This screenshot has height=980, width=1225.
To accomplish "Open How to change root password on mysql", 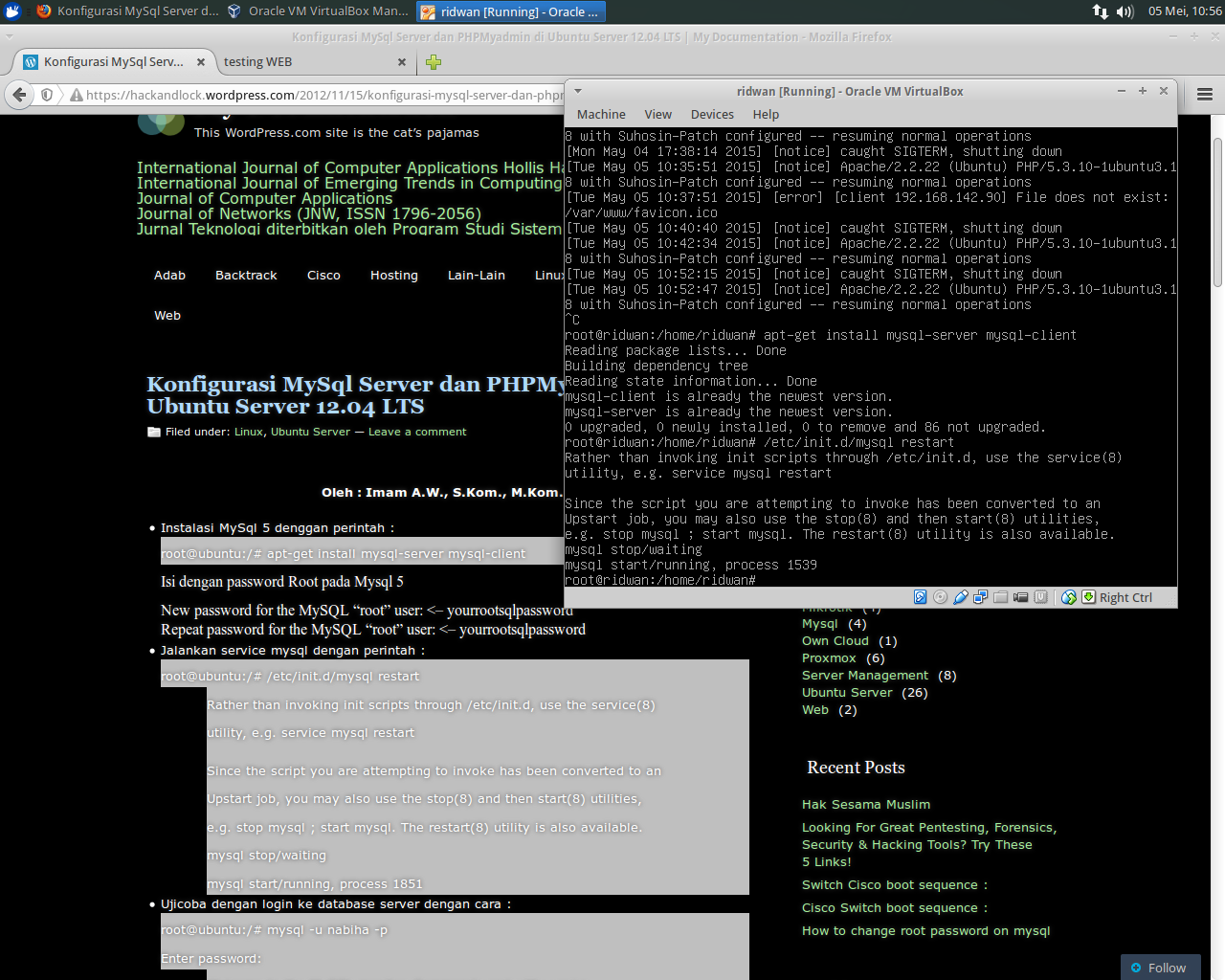I will tap(925, 930).
